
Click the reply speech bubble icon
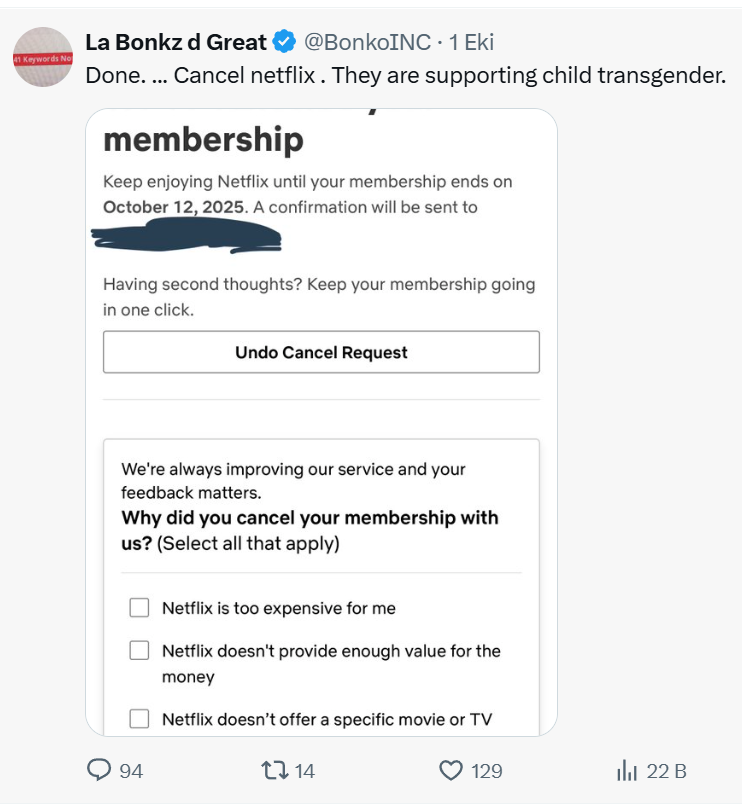pyautogui.click(x=99, y=771)
